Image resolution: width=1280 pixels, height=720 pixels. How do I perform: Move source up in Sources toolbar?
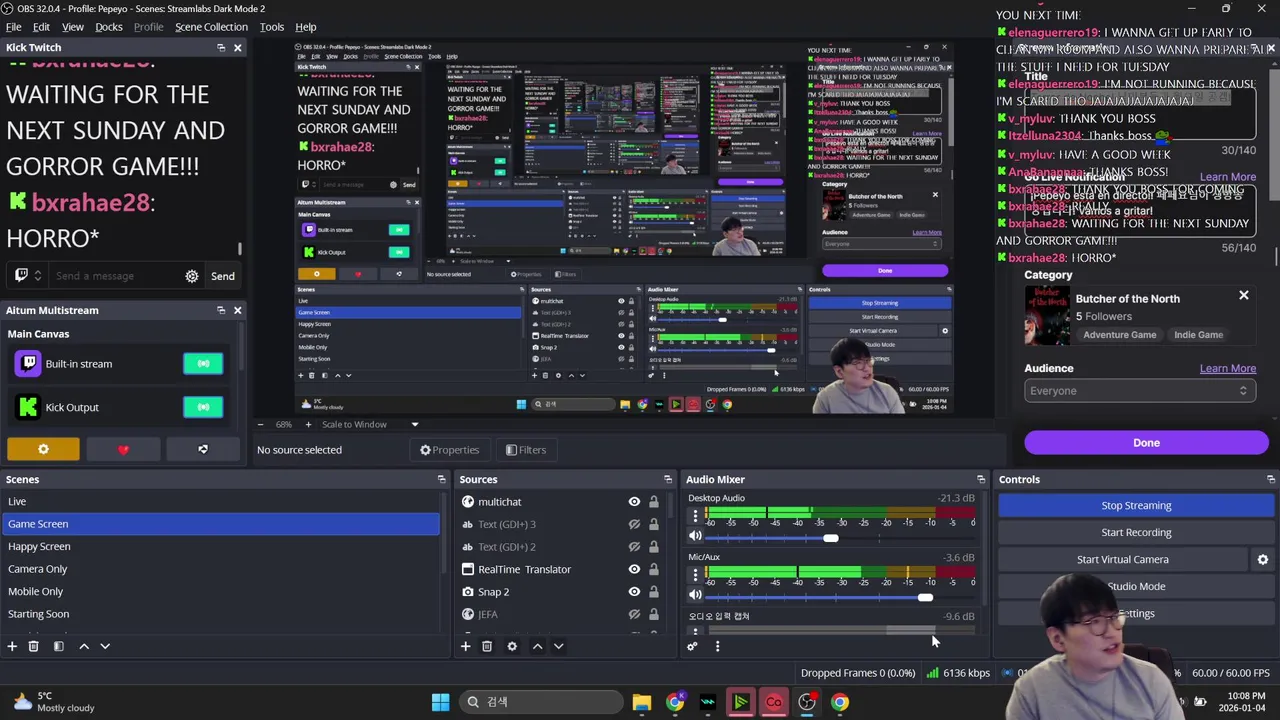click(x=537, y=647)
